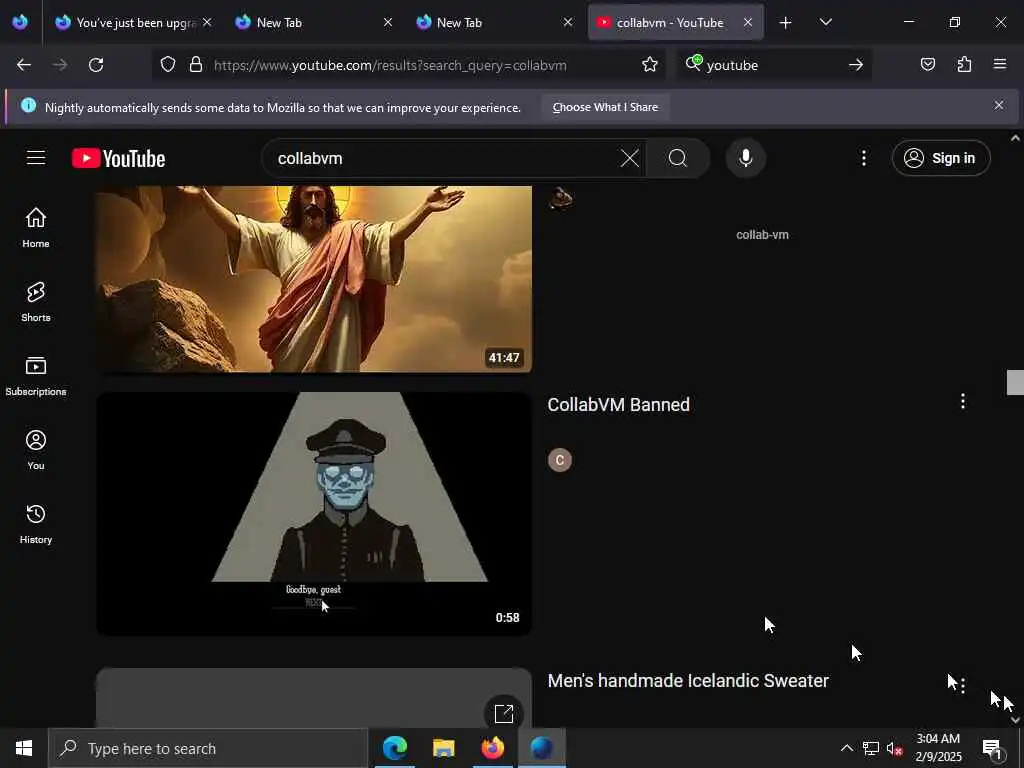Image resolution: width=1024 pixels, height=768 pixels.
Task: Open Firefox from the taskbar
Action: (x=492, y=748)
